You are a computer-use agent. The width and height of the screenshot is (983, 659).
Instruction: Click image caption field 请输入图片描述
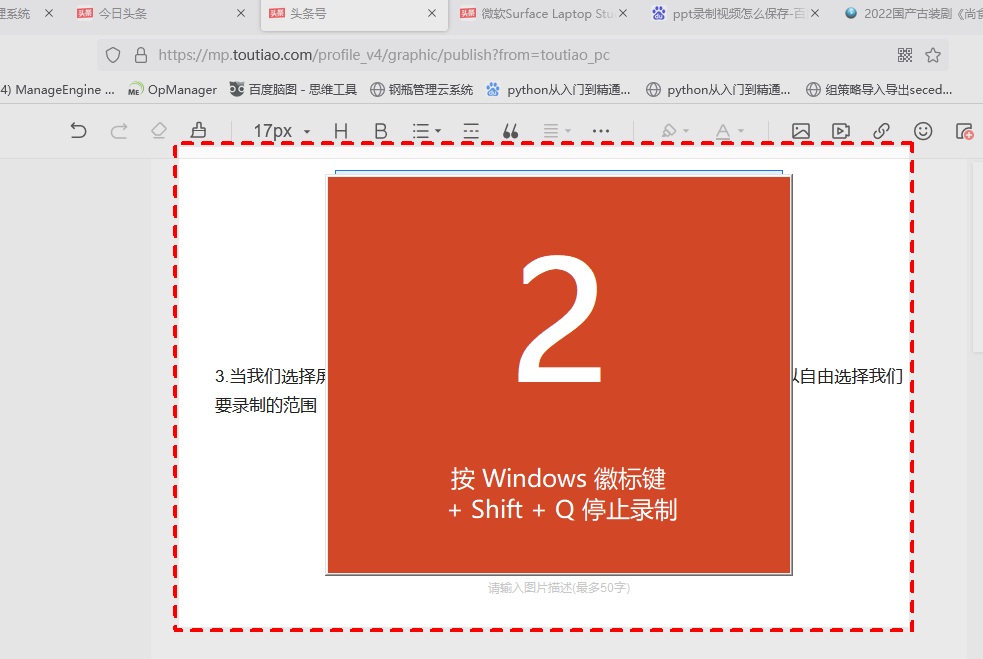pyautogui.click(x=559, y=588)
